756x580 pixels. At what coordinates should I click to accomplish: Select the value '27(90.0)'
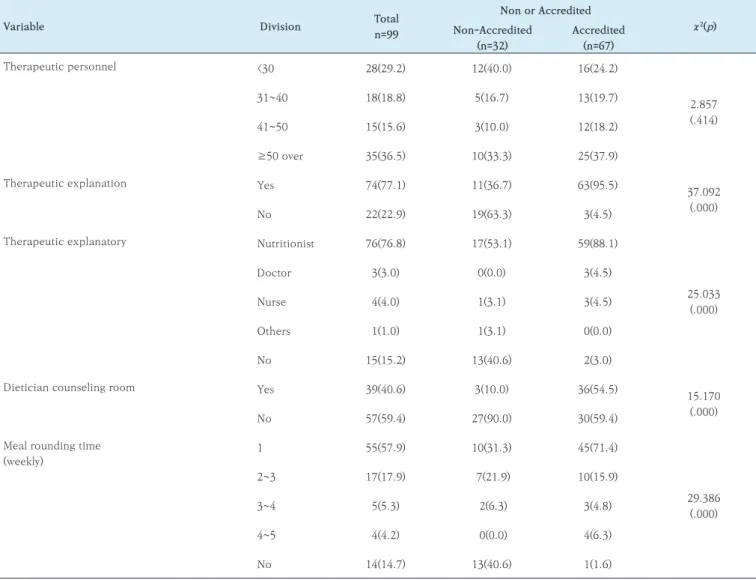pos(492,418)
